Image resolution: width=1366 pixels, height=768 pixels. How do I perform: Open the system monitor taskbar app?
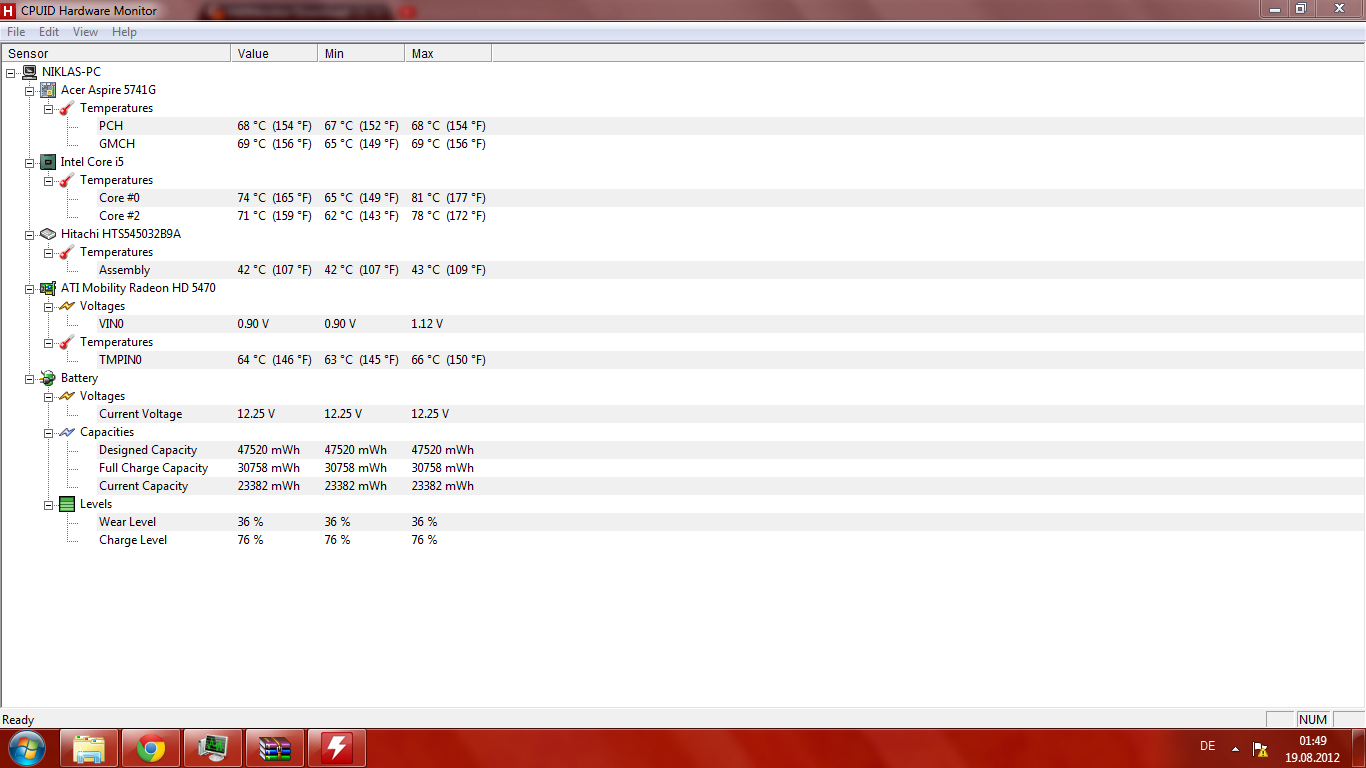point(213,748)
